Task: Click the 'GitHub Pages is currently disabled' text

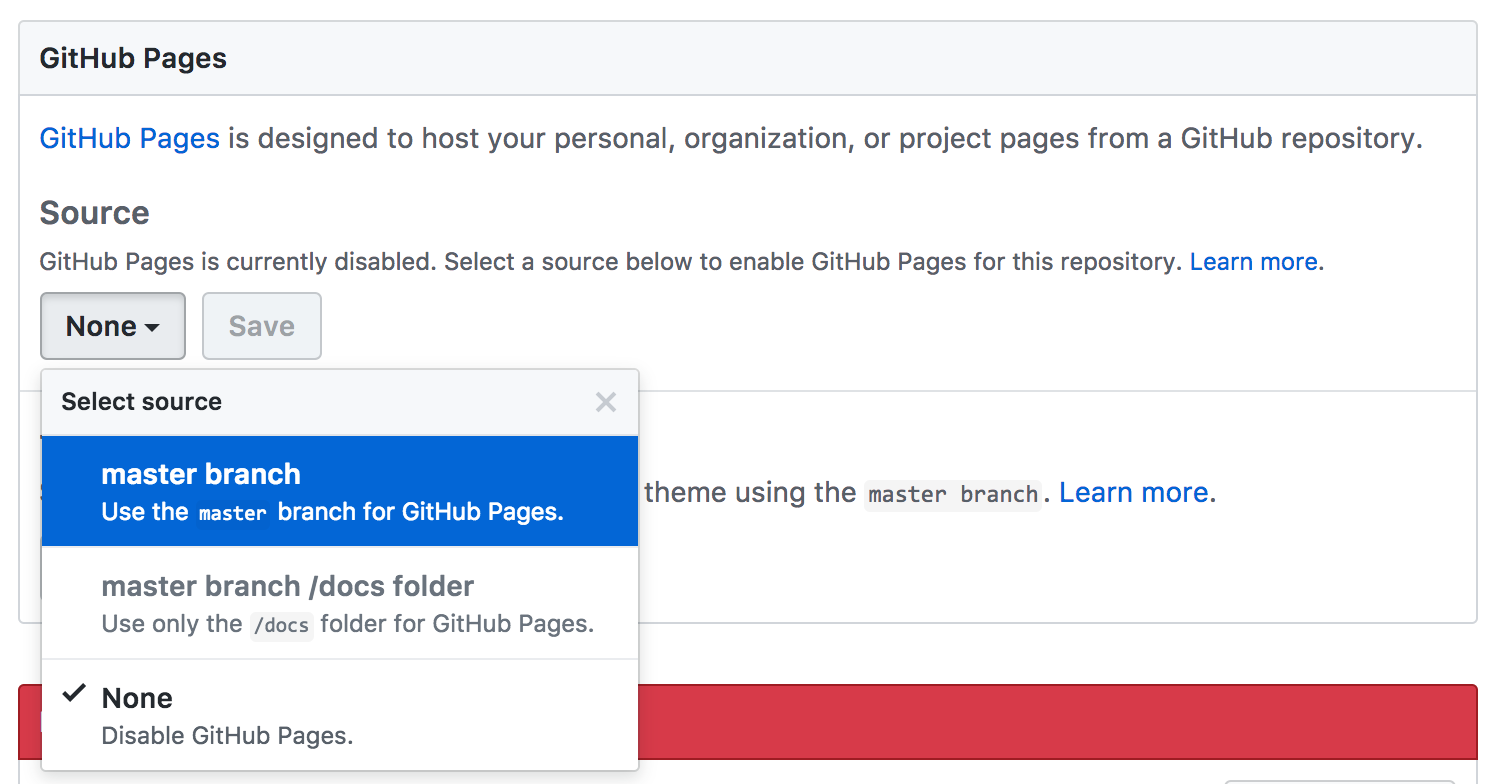Action: (238, 262)
